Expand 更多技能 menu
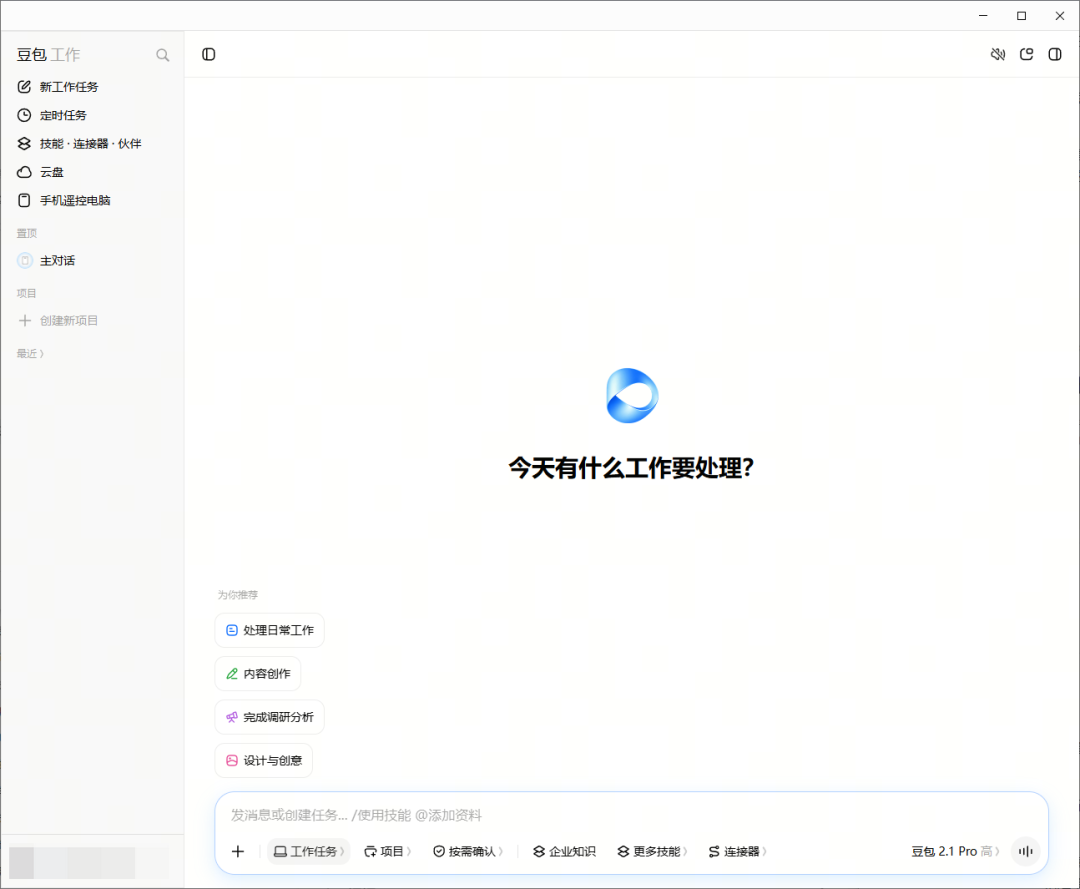This screenshot has height=889, width=1080. (x=652, y=851)
